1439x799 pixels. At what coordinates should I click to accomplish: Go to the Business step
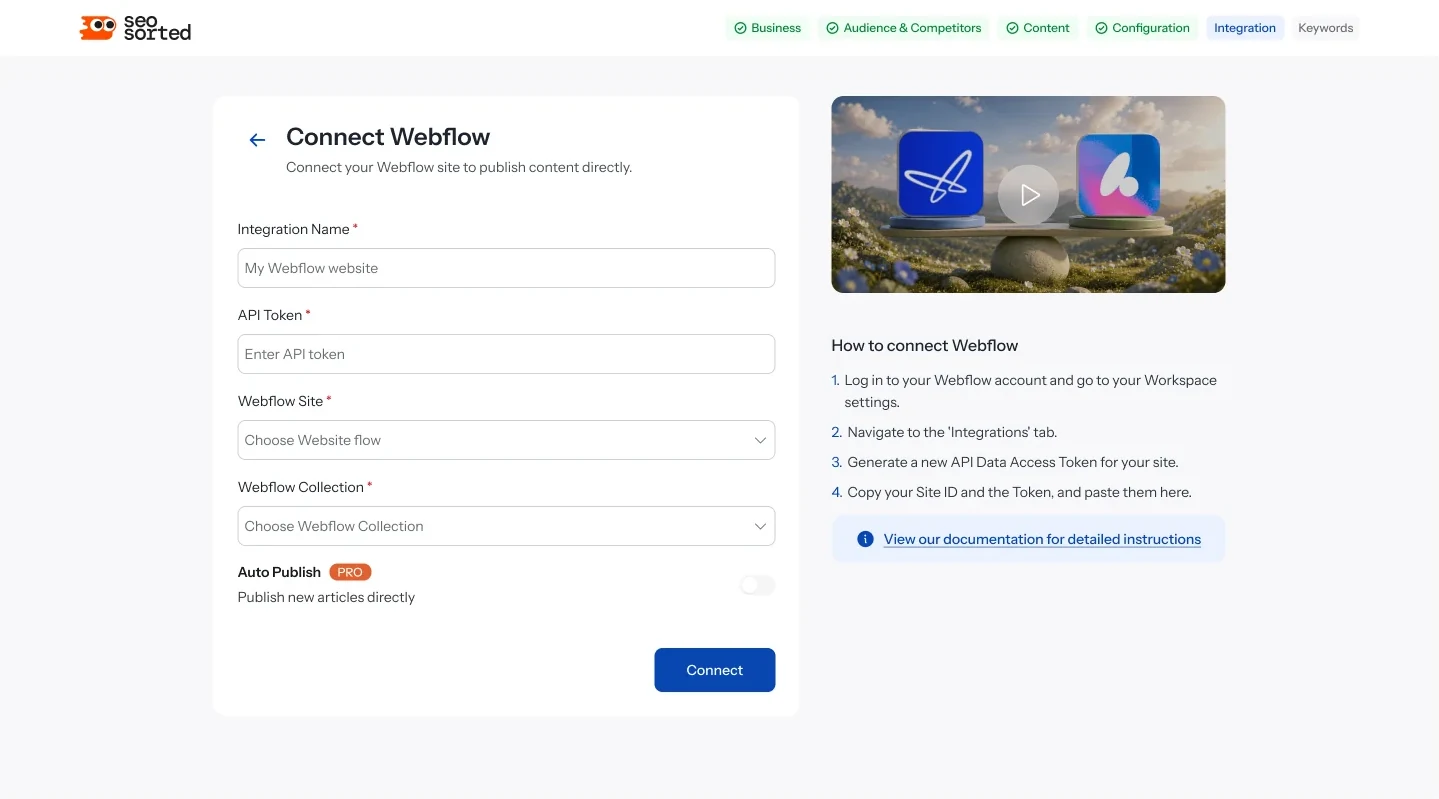pyautogui.click(x=767, y=28)
